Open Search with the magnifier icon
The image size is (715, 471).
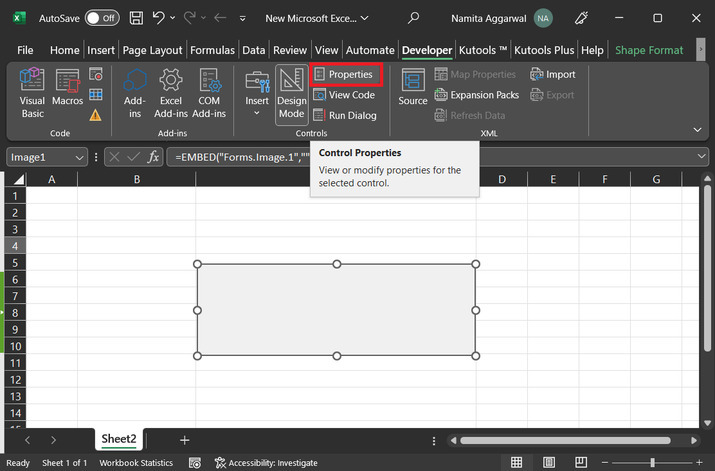[414, 18]
